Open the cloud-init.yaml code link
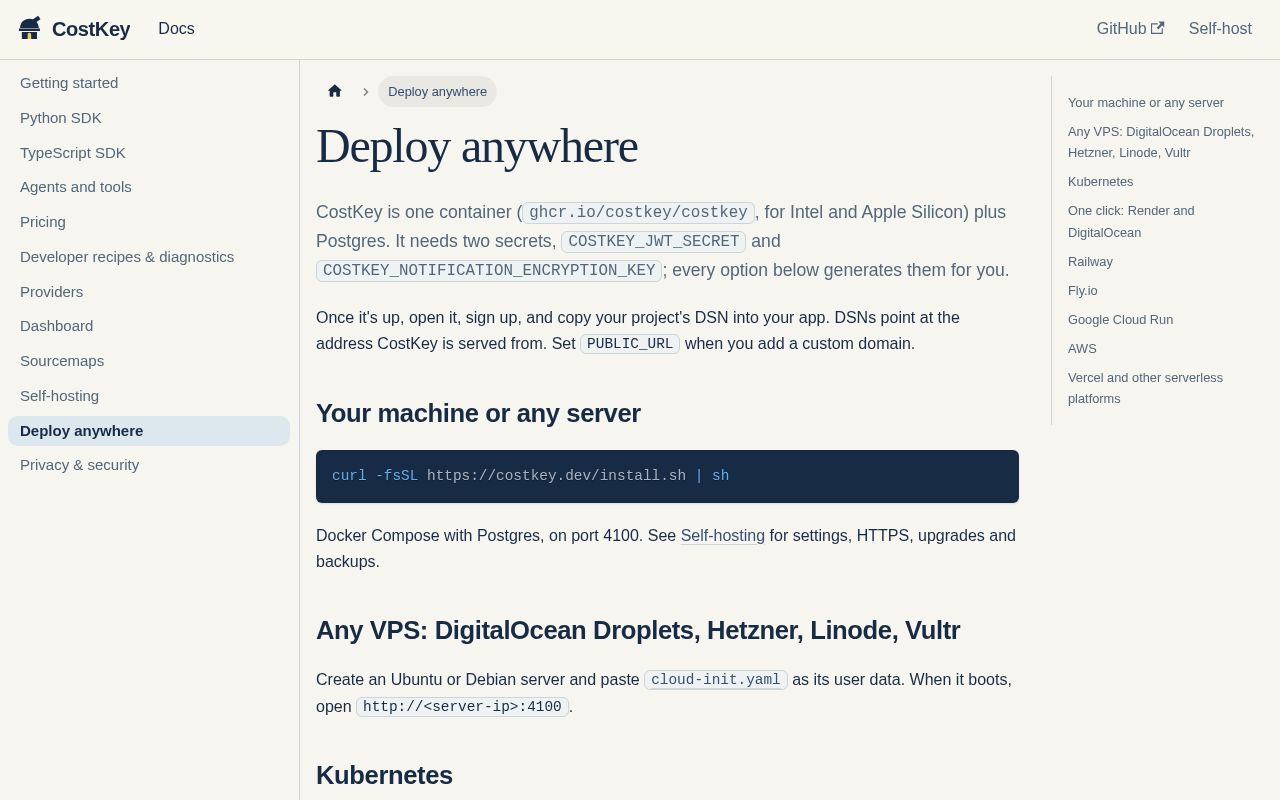Viewport: 1280px width, 800px height. (716, 680)
